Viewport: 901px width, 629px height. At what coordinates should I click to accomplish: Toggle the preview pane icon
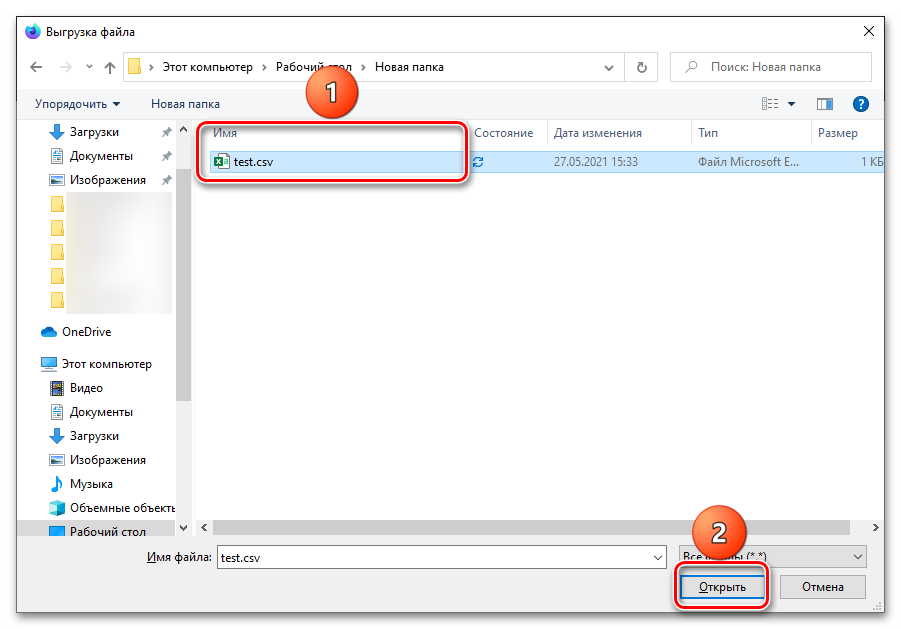(x=825, y=104)
